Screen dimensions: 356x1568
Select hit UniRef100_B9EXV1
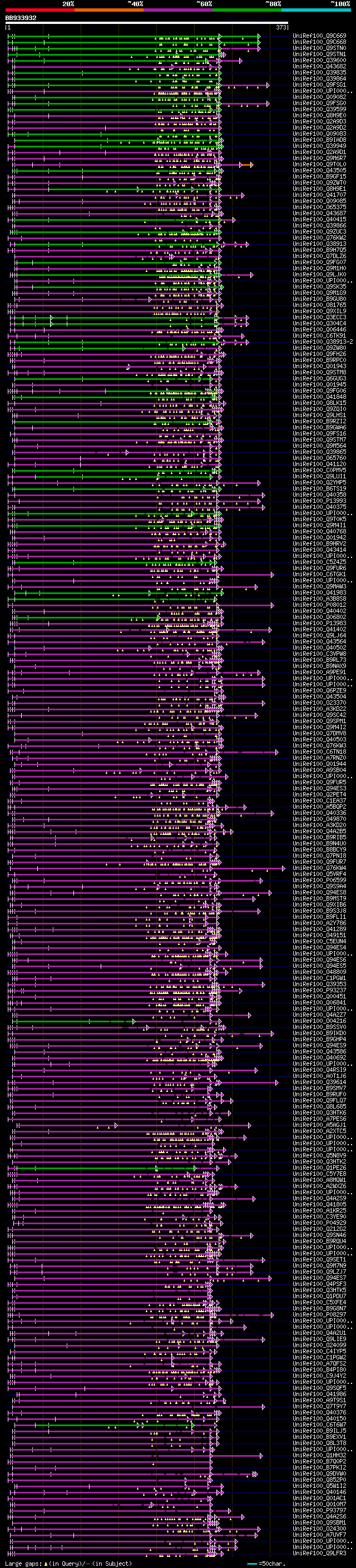[x=319, y=1437]
